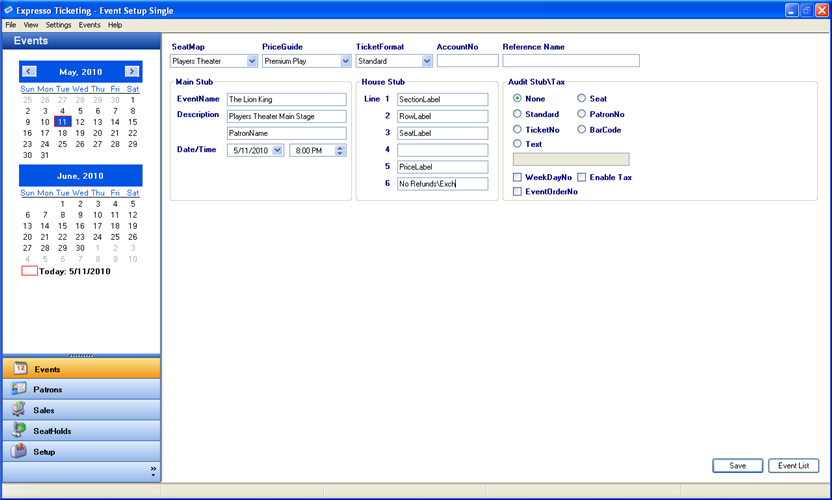Click the time spinner beside 8:00 PM
Screen dimensions: 832x500
(340, 150)
